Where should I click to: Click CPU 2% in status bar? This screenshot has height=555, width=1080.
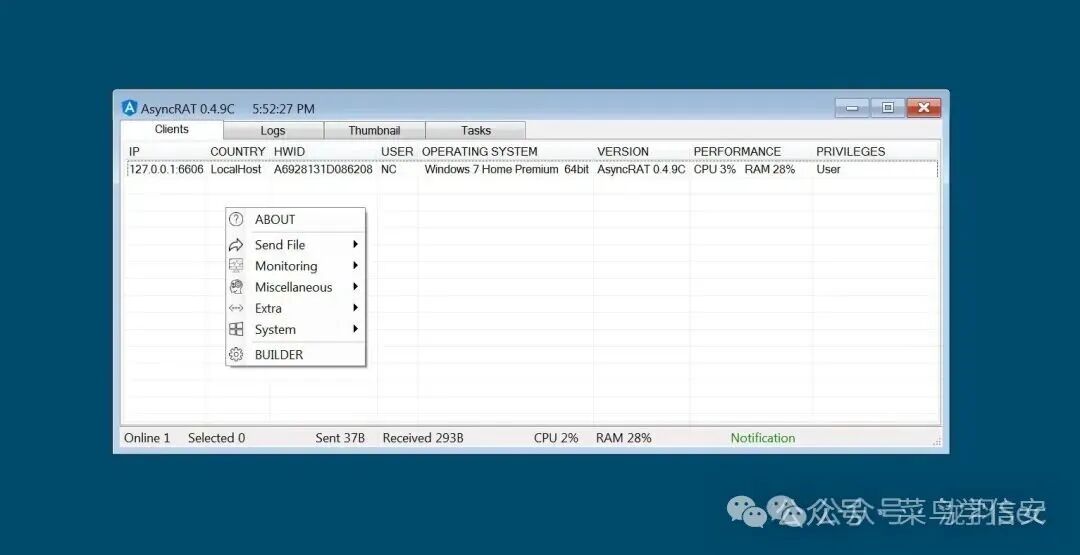coord(556,438)
